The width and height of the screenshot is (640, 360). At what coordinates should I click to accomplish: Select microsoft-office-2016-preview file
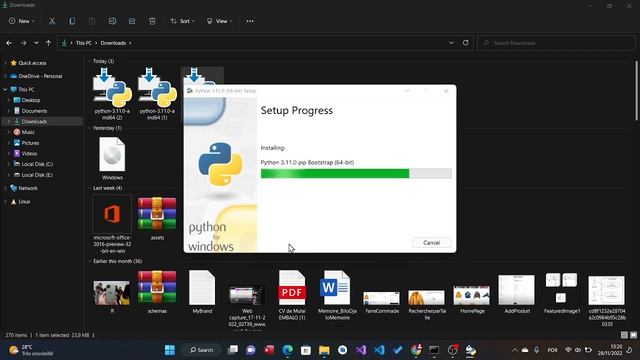(112, 224)
